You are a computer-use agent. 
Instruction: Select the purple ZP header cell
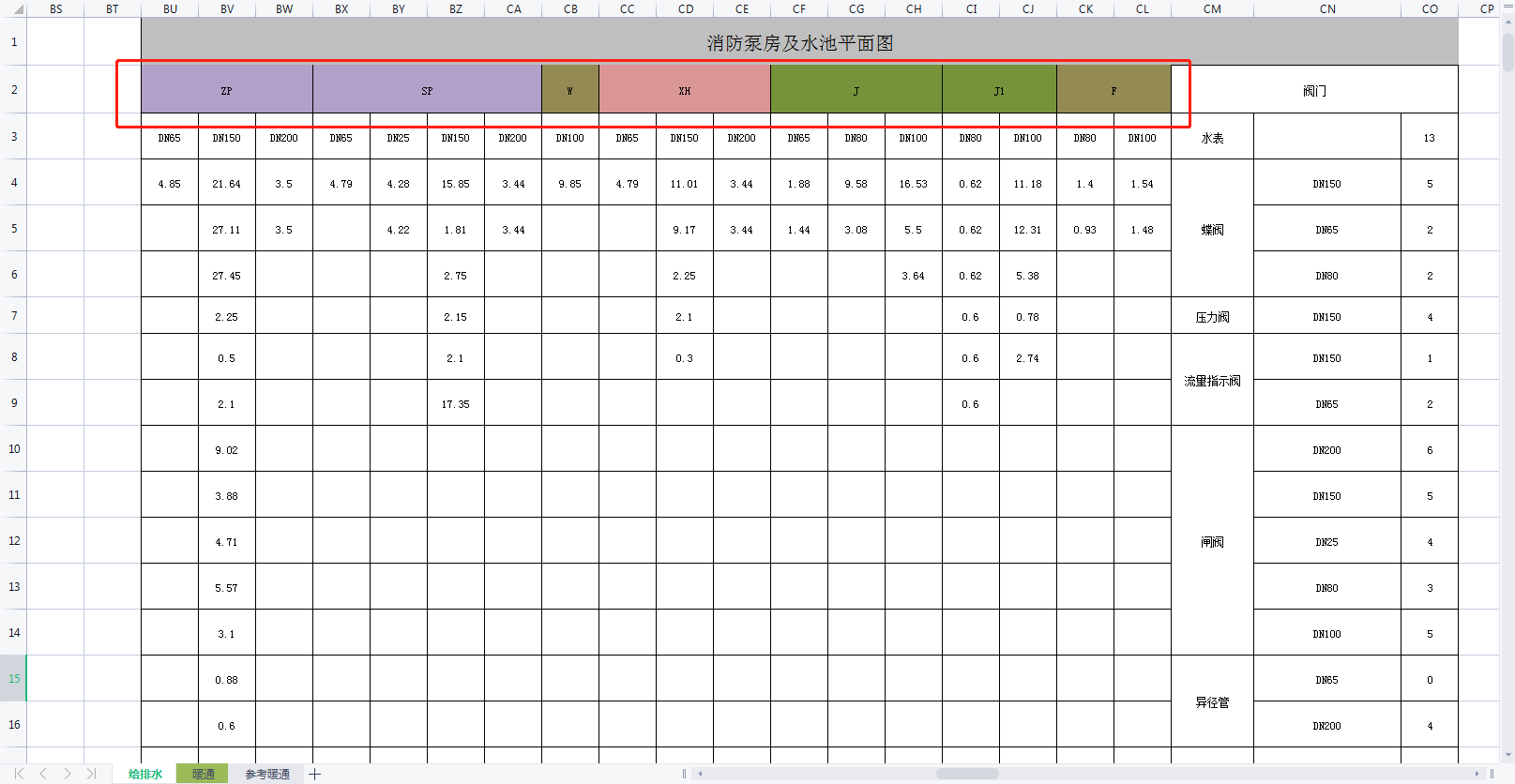(227, 90)
